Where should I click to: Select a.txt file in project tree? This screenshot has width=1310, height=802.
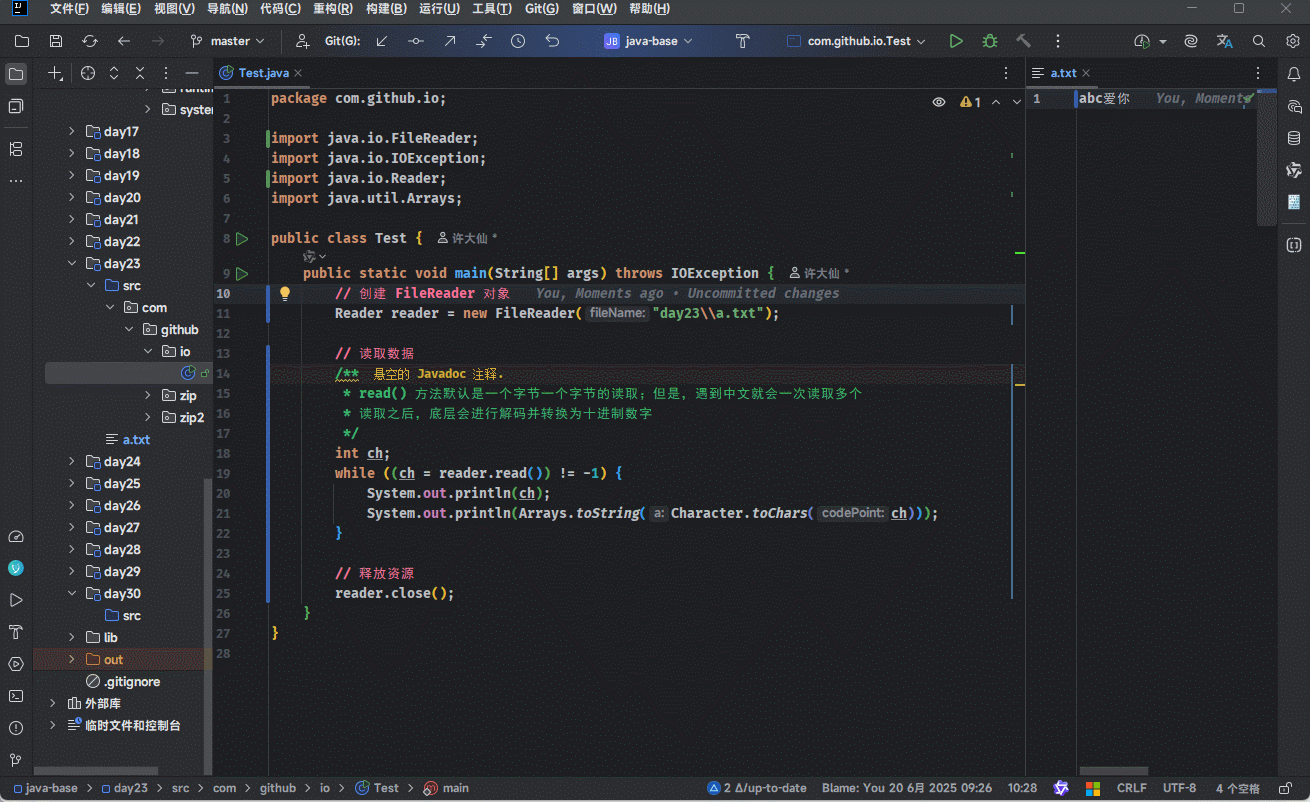tap(136, 440)
